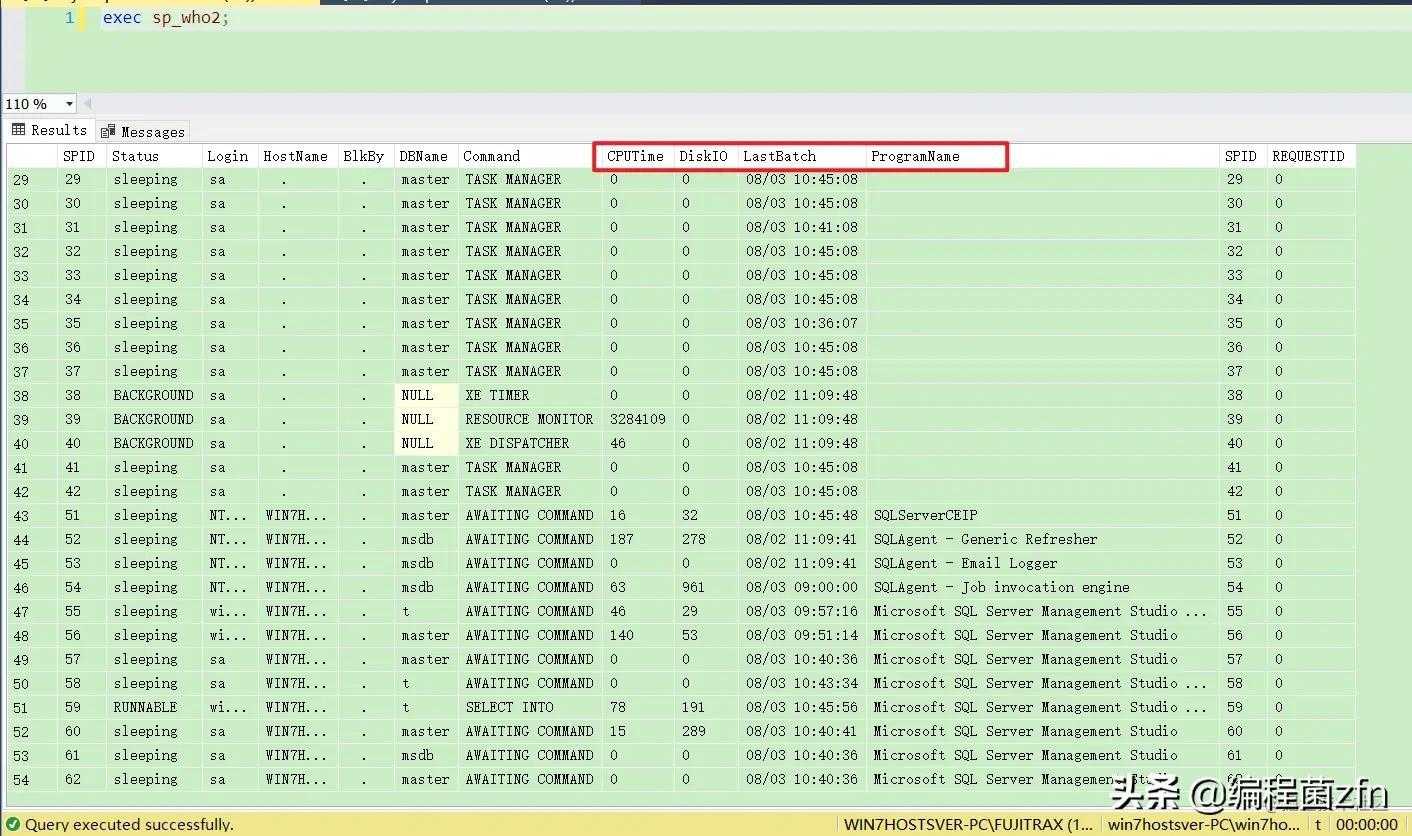Click LastBatch cell '08/03 10:36:07'

pyautogui.click(x=802, y=323)
